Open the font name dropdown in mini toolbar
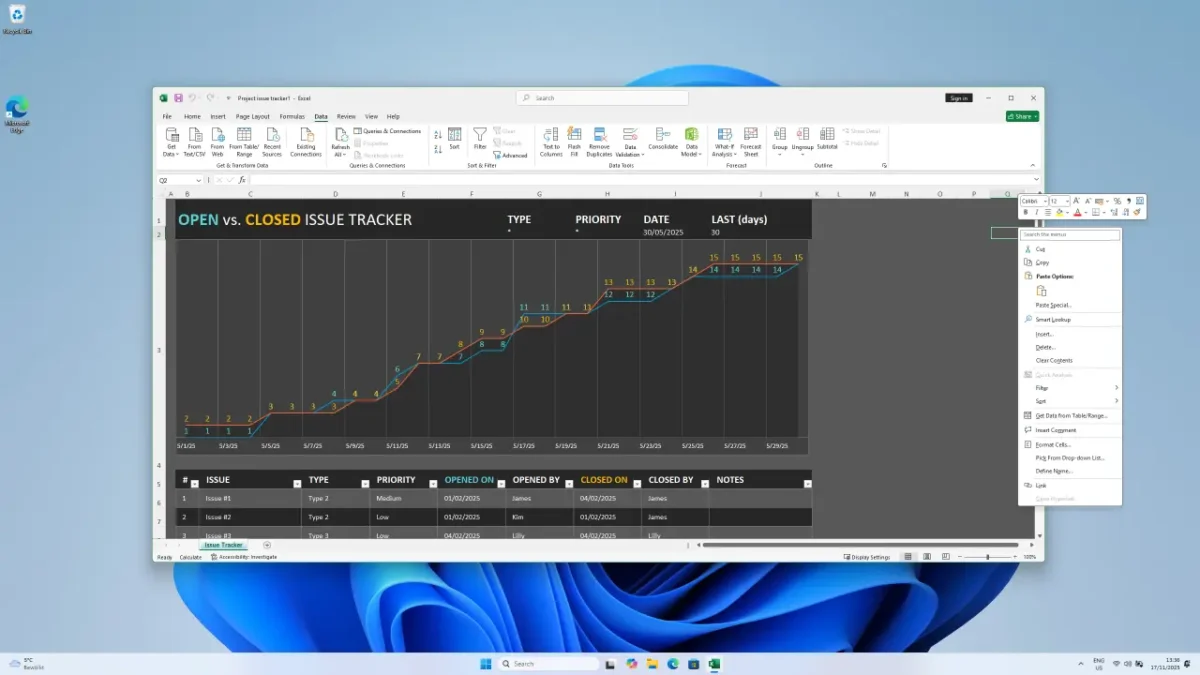This screenshot has width=1200, height=675. pos(1032,201)
